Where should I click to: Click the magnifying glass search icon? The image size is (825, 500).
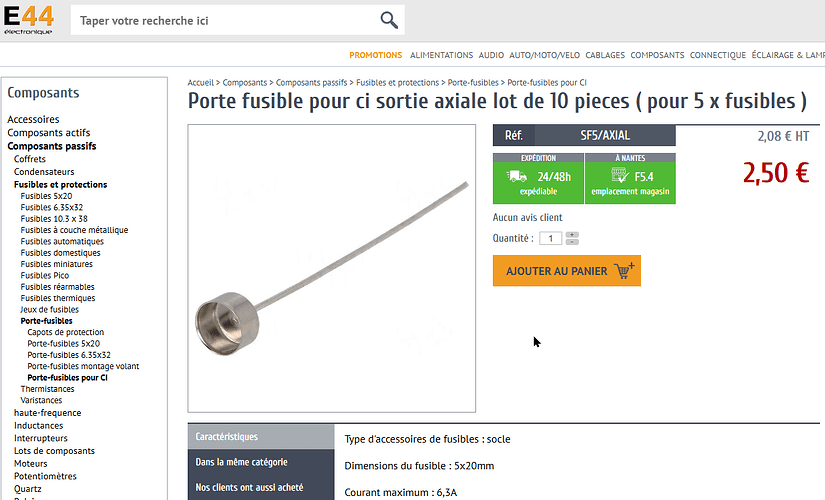(389, 20)
